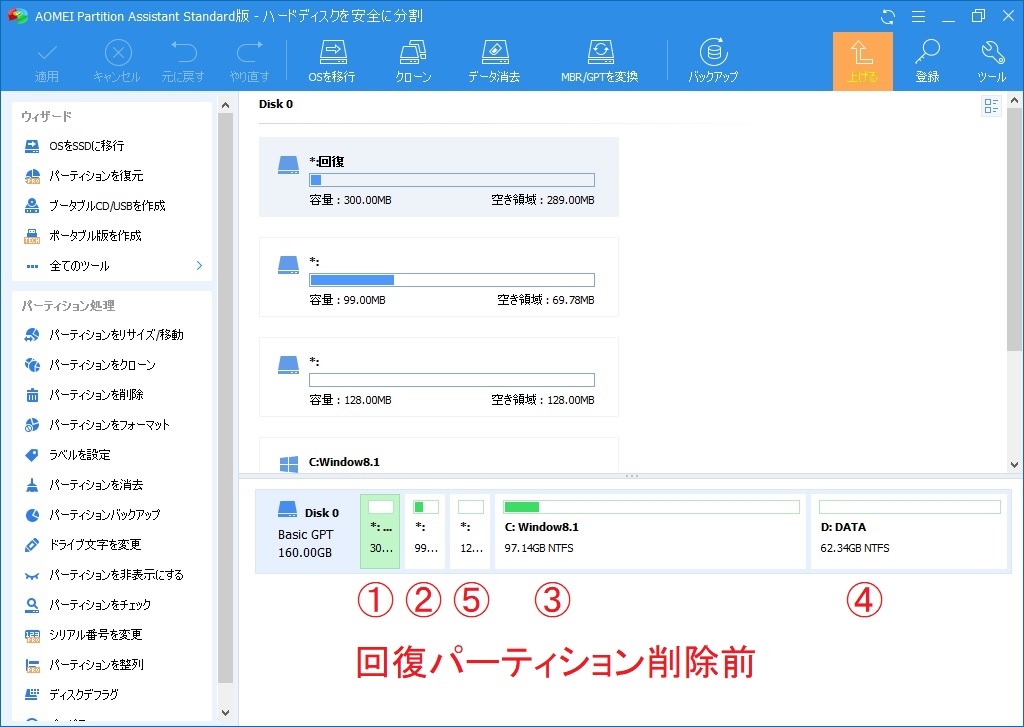
Task: Click the 空き領域 : 69.78MB text
Action: point(546,300)
